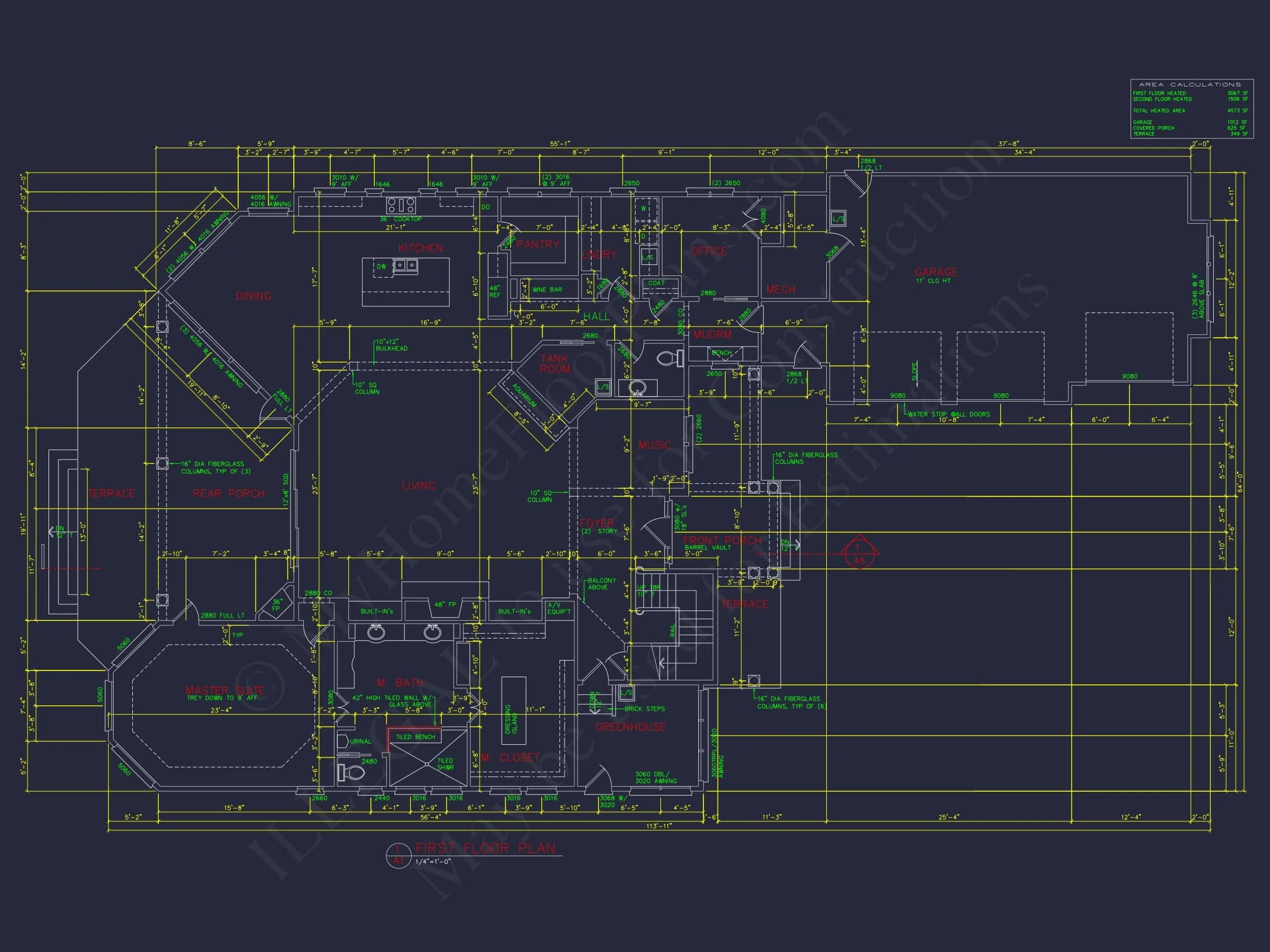Select the kitchen island double sink symbol
Image resolution: width=1270 pixels, height=952 pixels.
405,265
